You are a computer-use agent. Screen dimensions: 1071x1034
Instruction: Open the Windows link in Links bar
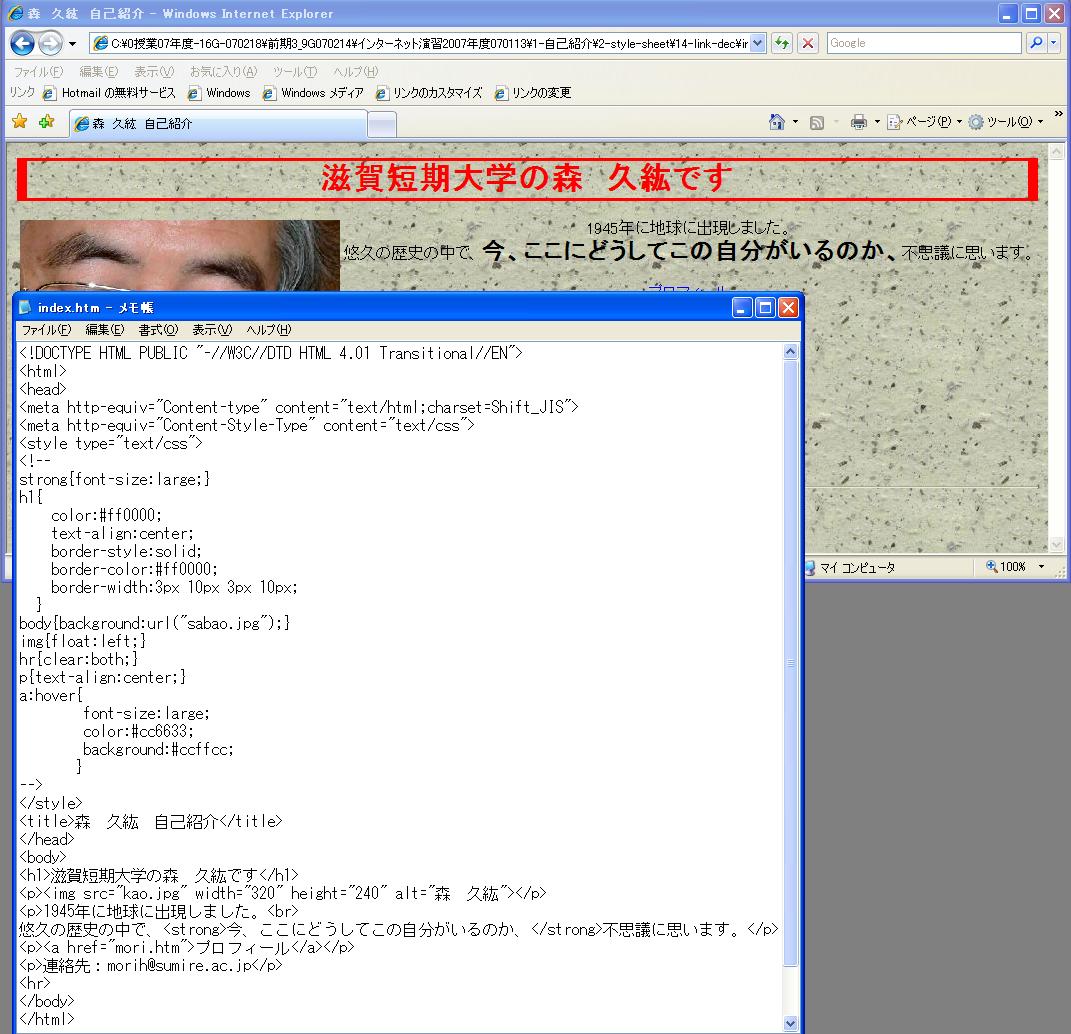[219, 93]
